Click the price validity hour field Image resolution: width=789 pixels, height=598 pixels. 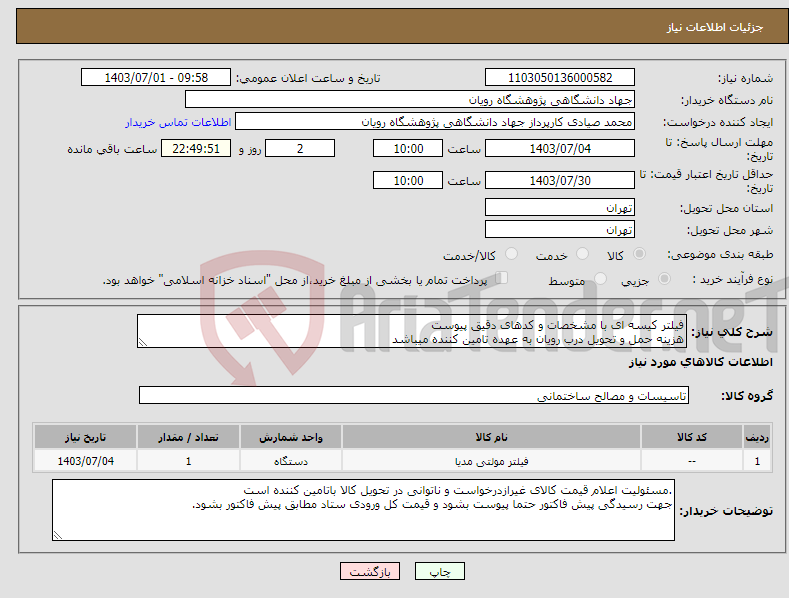(x=408, y=180)
